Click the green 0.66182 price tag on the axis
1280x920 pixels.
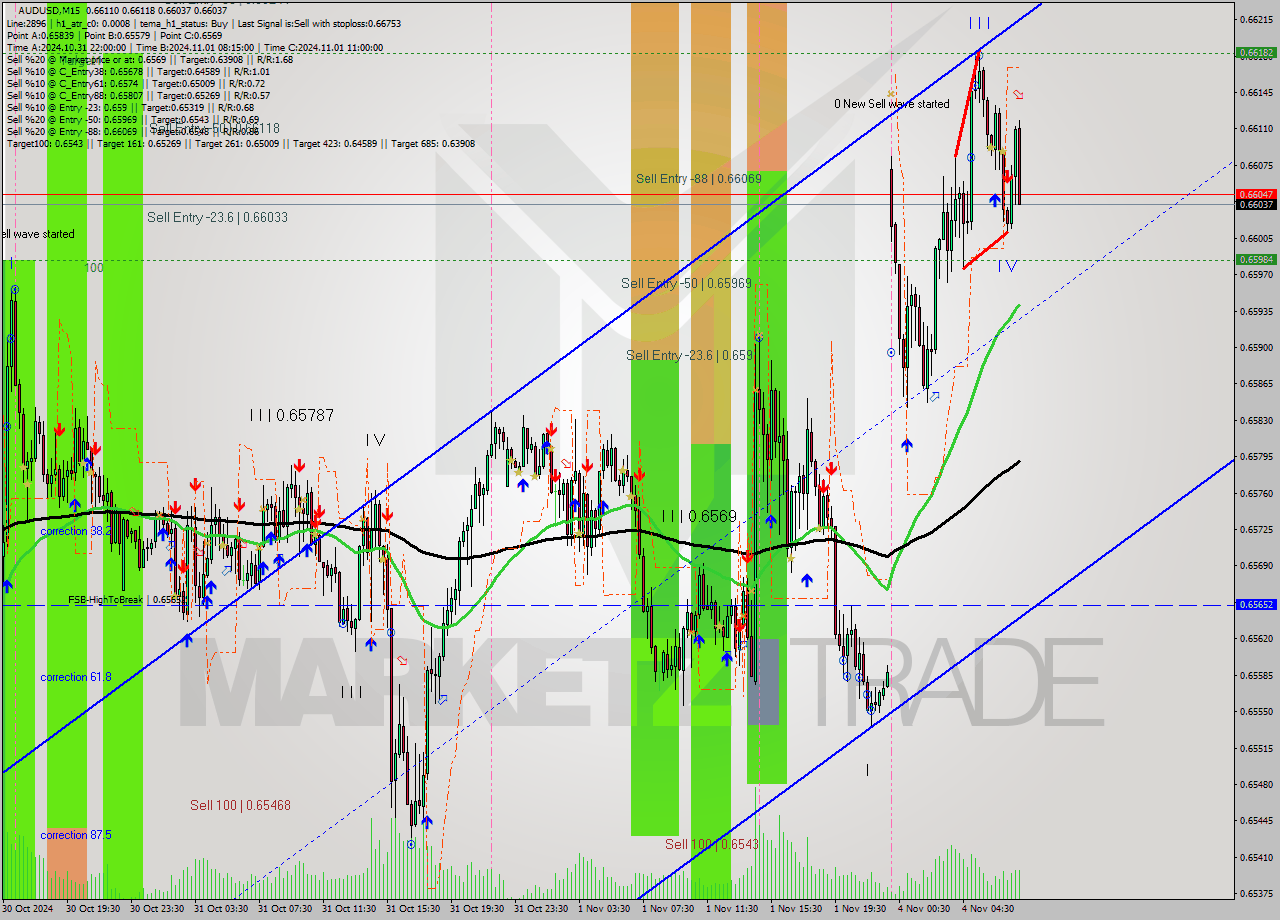[1256, 52]
